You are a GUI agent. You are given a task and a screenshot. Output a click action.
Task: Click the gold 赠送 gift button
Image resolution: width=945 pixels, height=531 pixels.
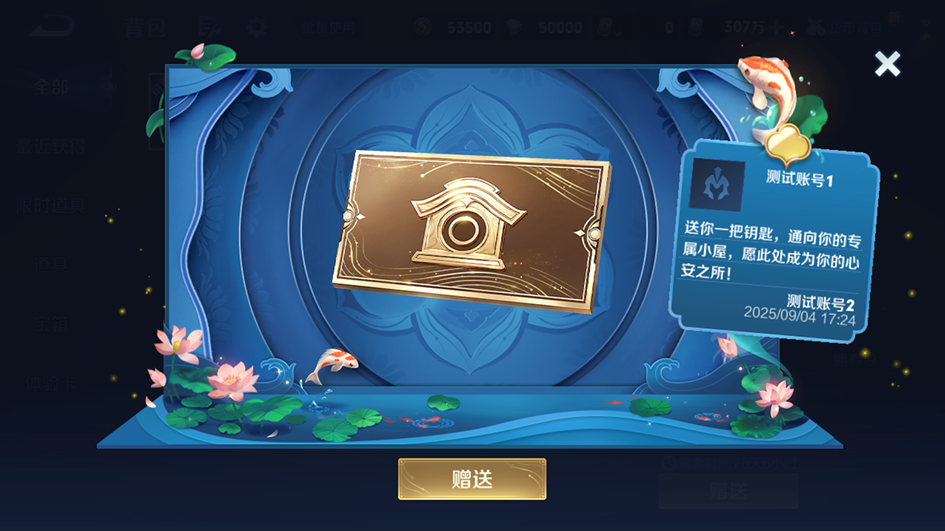472,479
